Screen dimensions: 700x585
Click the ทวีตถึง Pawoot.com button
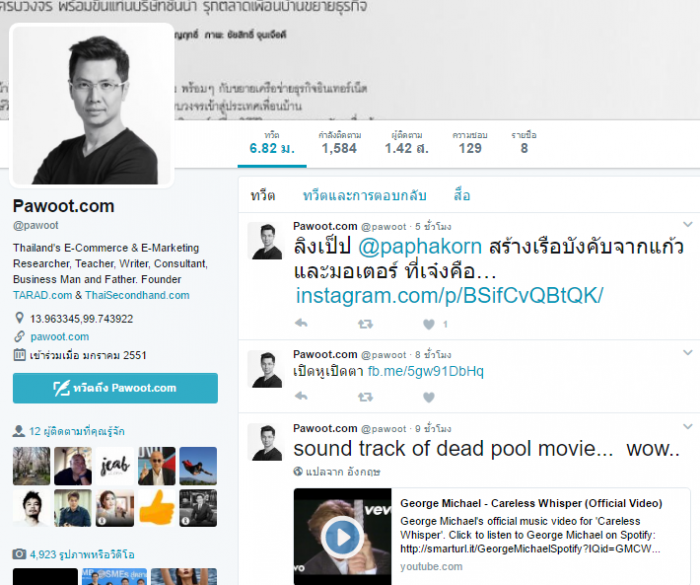115,388
